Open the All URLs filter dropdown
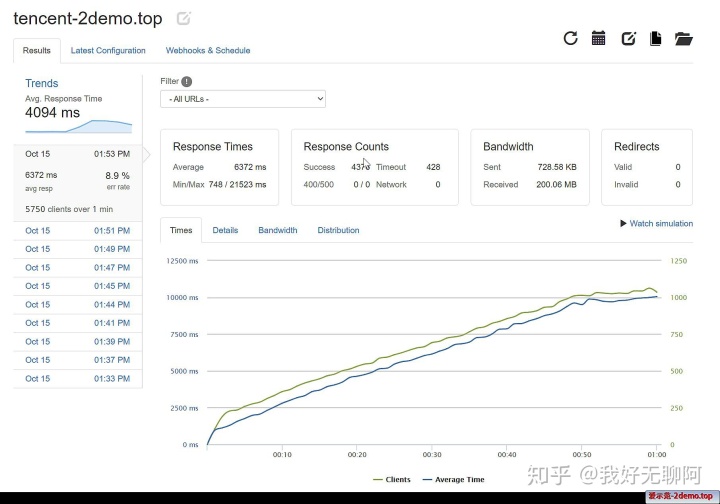 243,99
